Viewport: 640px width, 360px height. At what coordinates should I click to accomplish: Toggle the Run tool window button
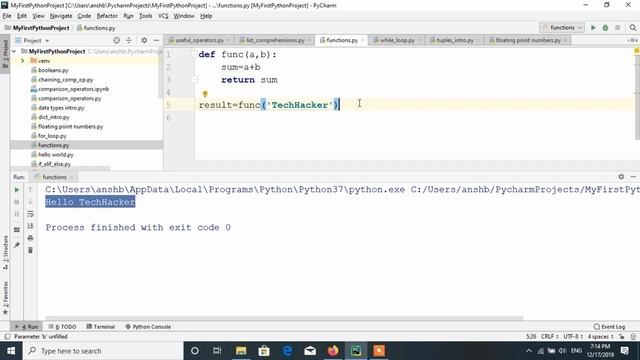27,327
